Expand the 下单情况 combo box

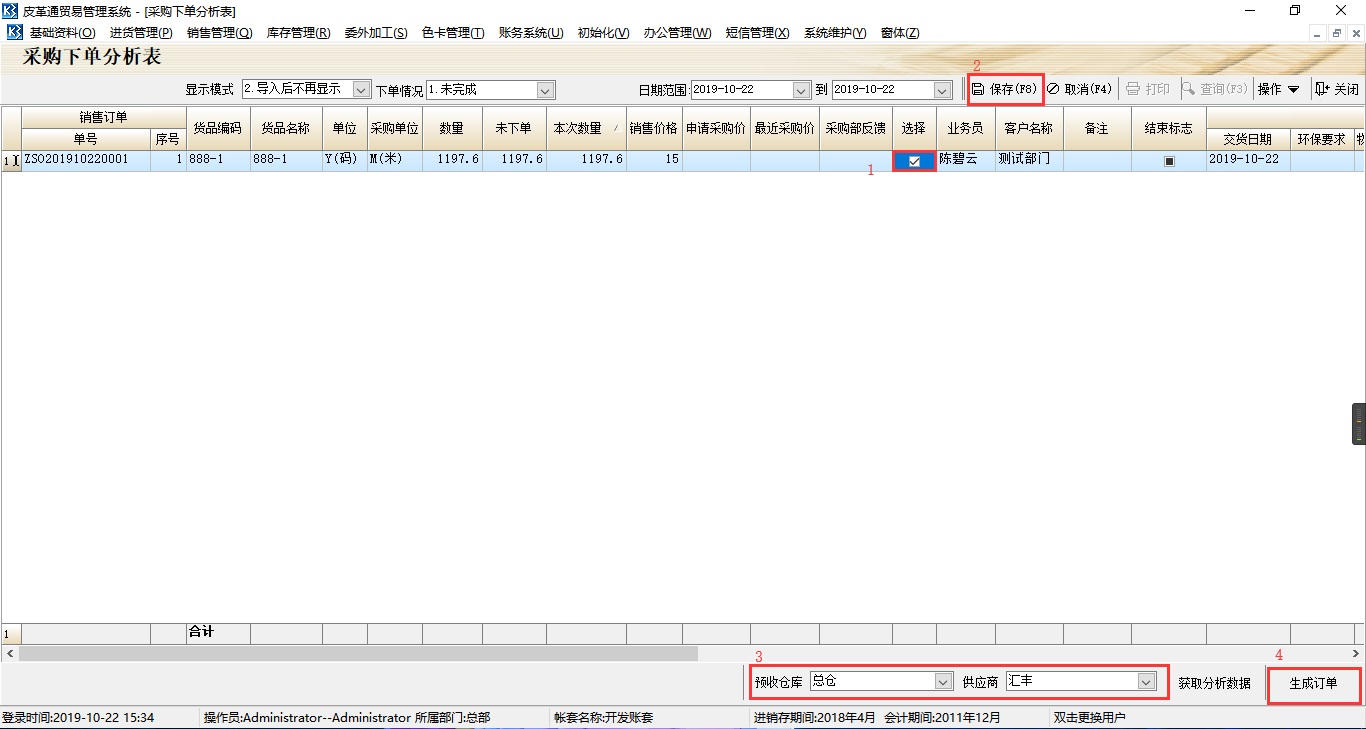[543, 89]
